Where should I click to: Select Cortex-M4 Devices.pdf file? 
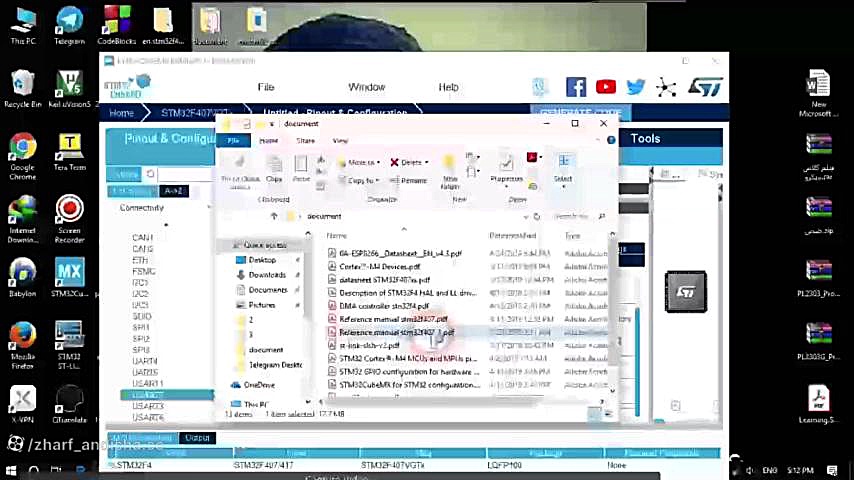click(x=380, y=266)
